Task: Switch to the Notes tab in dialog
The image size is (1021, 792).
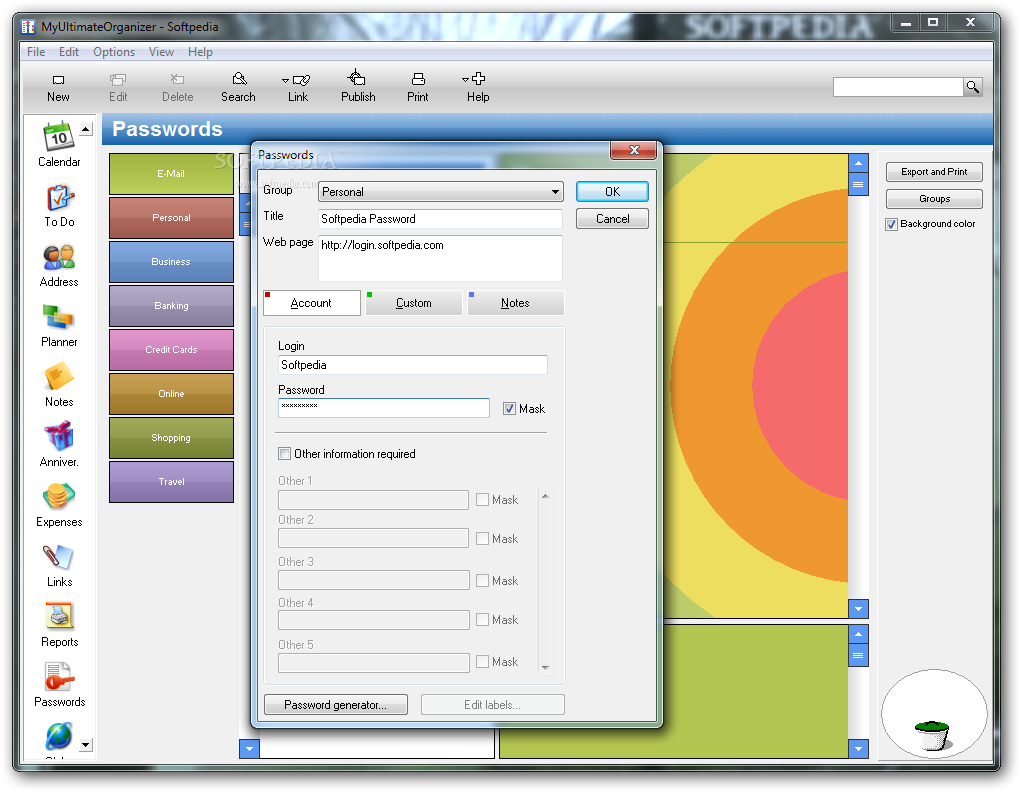Action: (x=515, y=303)
